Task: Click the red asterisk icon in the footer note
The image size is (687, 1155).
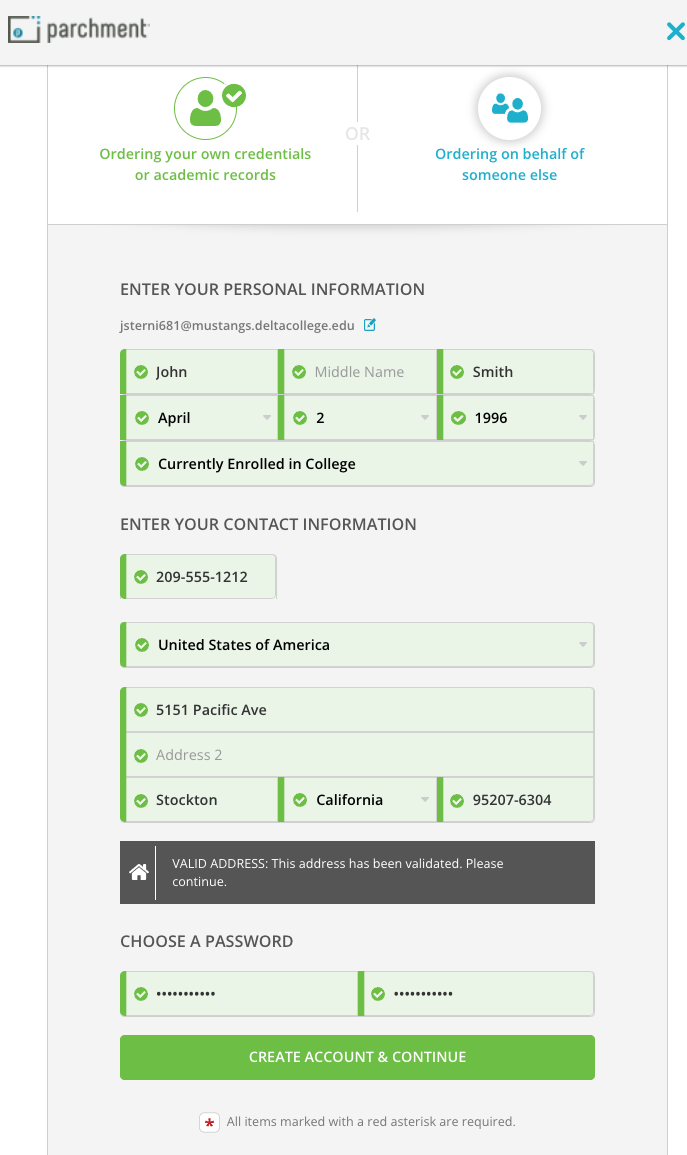Action: [209, 1122]
